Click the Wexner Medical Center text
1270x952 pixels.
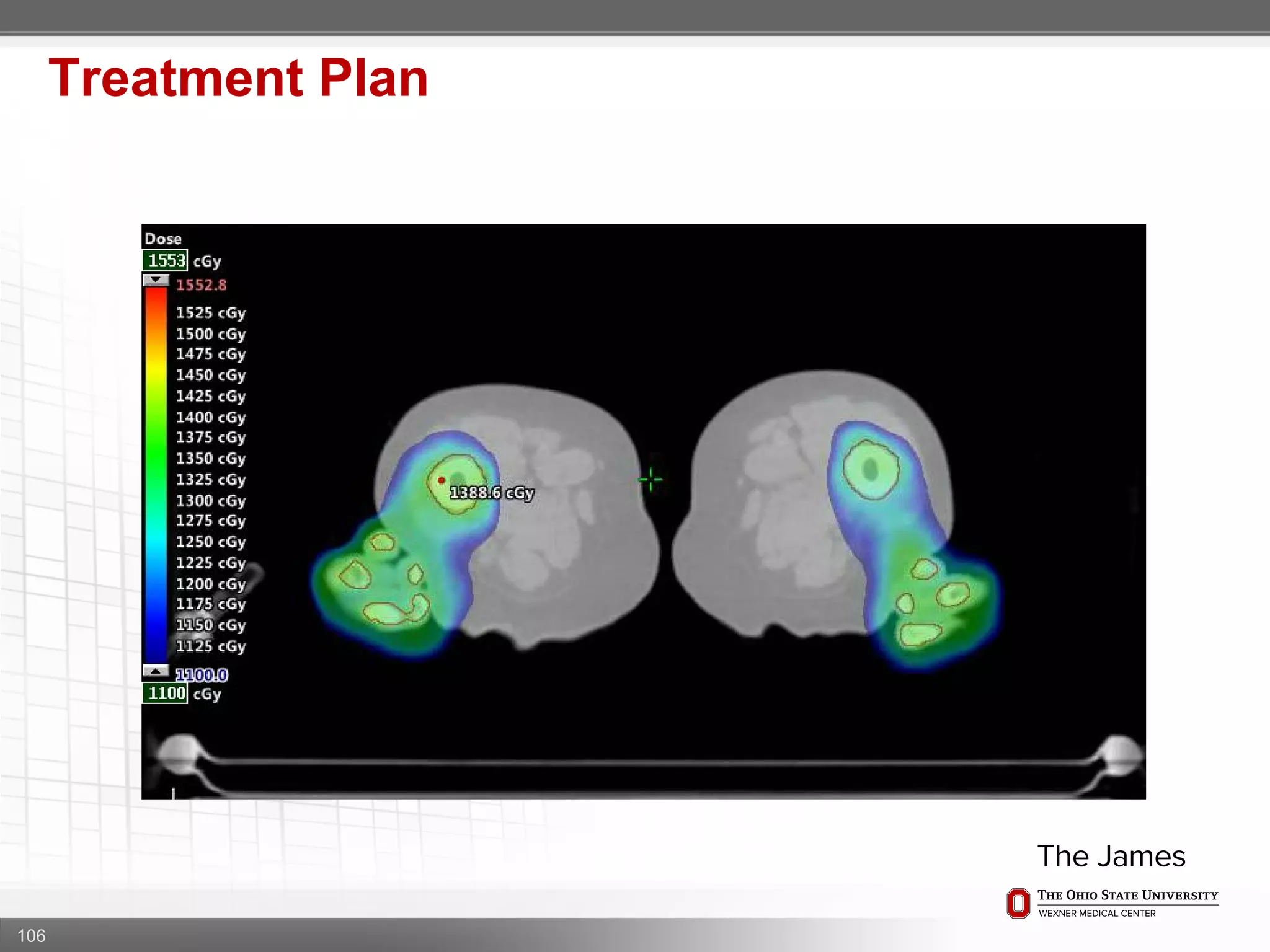tap(1097, 914)
